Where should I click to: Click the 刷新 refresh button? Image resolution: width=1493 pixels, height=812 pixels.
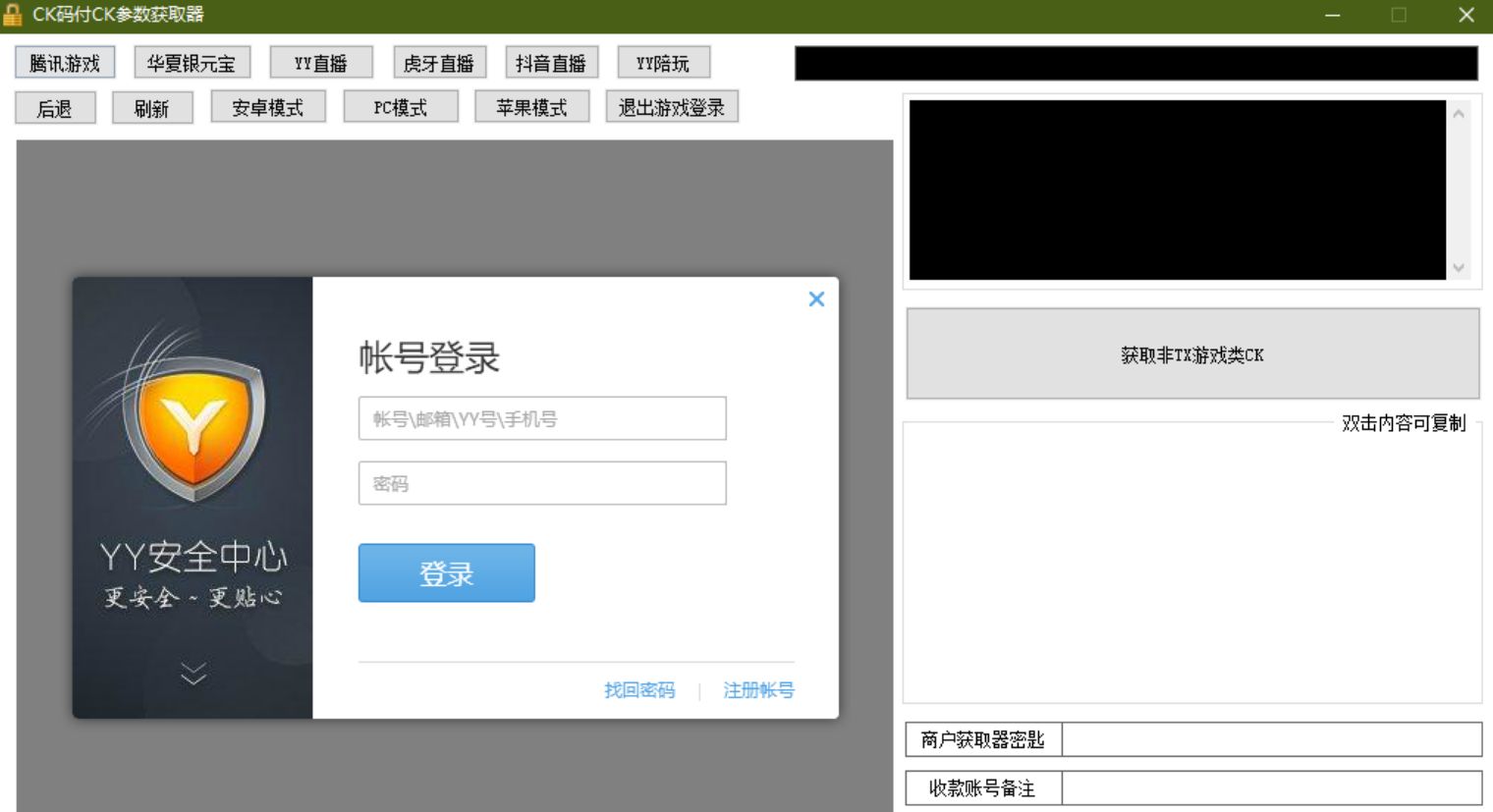pos(152,107)
